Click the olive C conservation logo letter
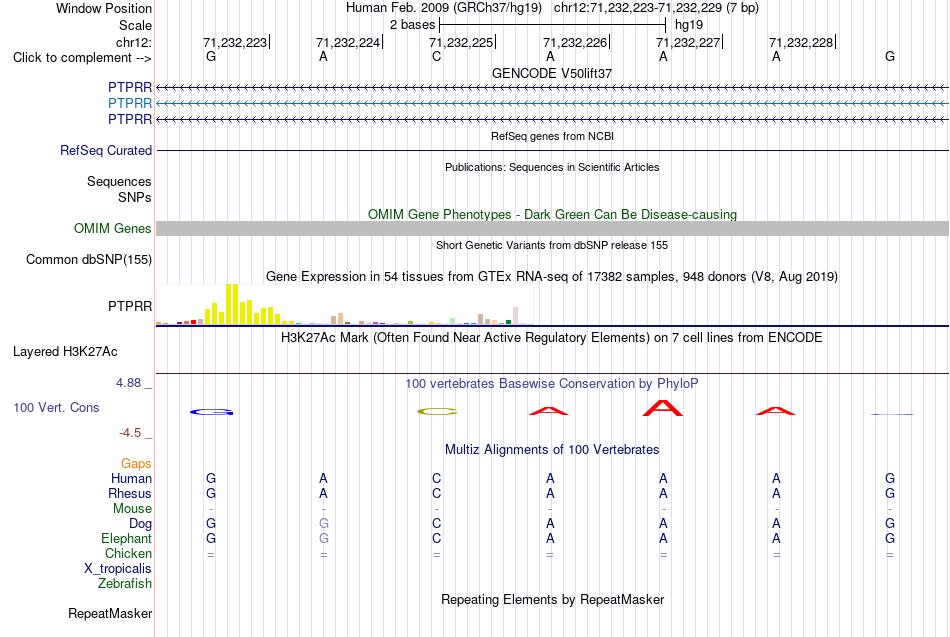Screen dimensions: 950x637 coord(437,412)
